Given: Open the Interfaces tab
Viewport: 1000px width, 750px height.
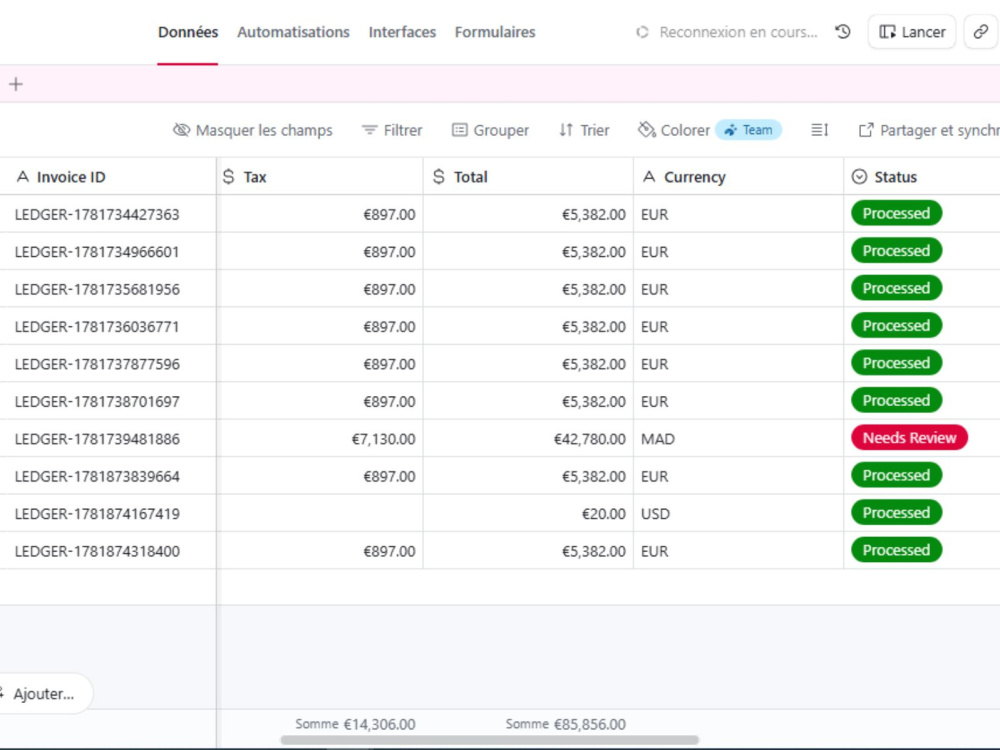Looking at the screenshot, I should click(x=402, y=32).
